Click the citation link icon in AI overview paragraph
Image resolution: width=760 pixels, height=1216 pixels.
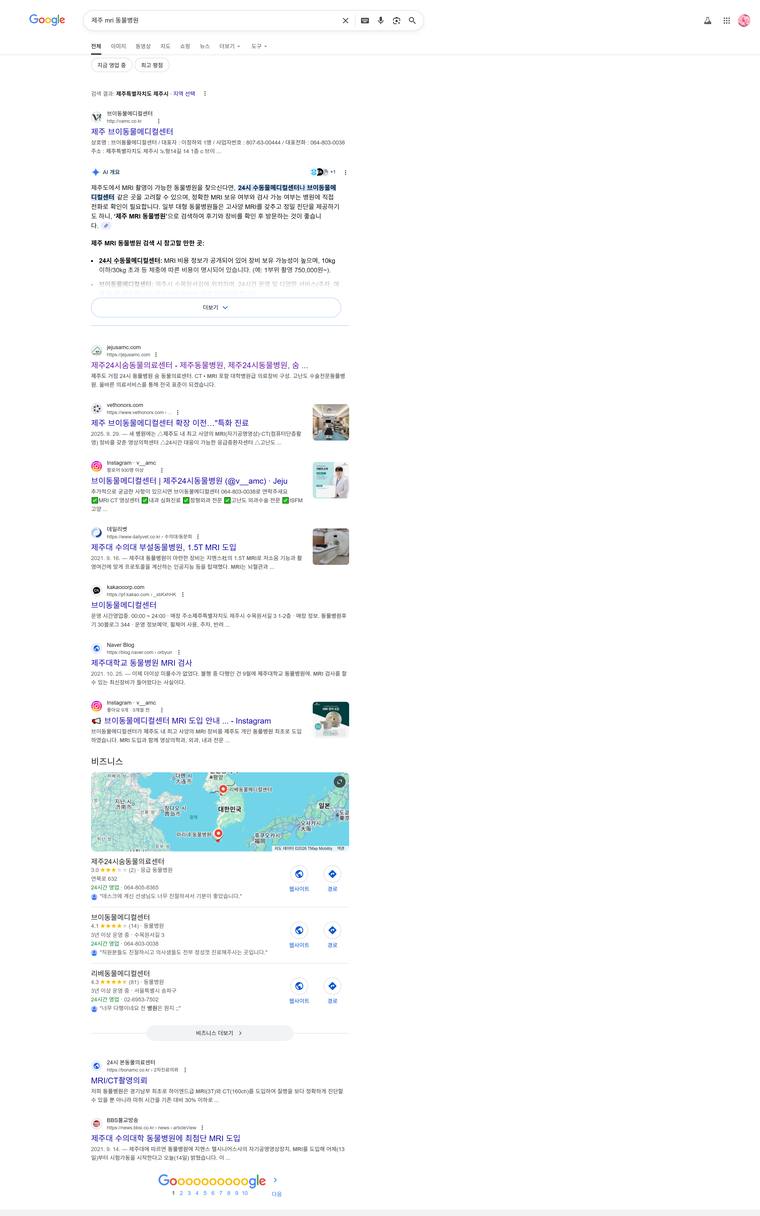(x=106, y=225)
